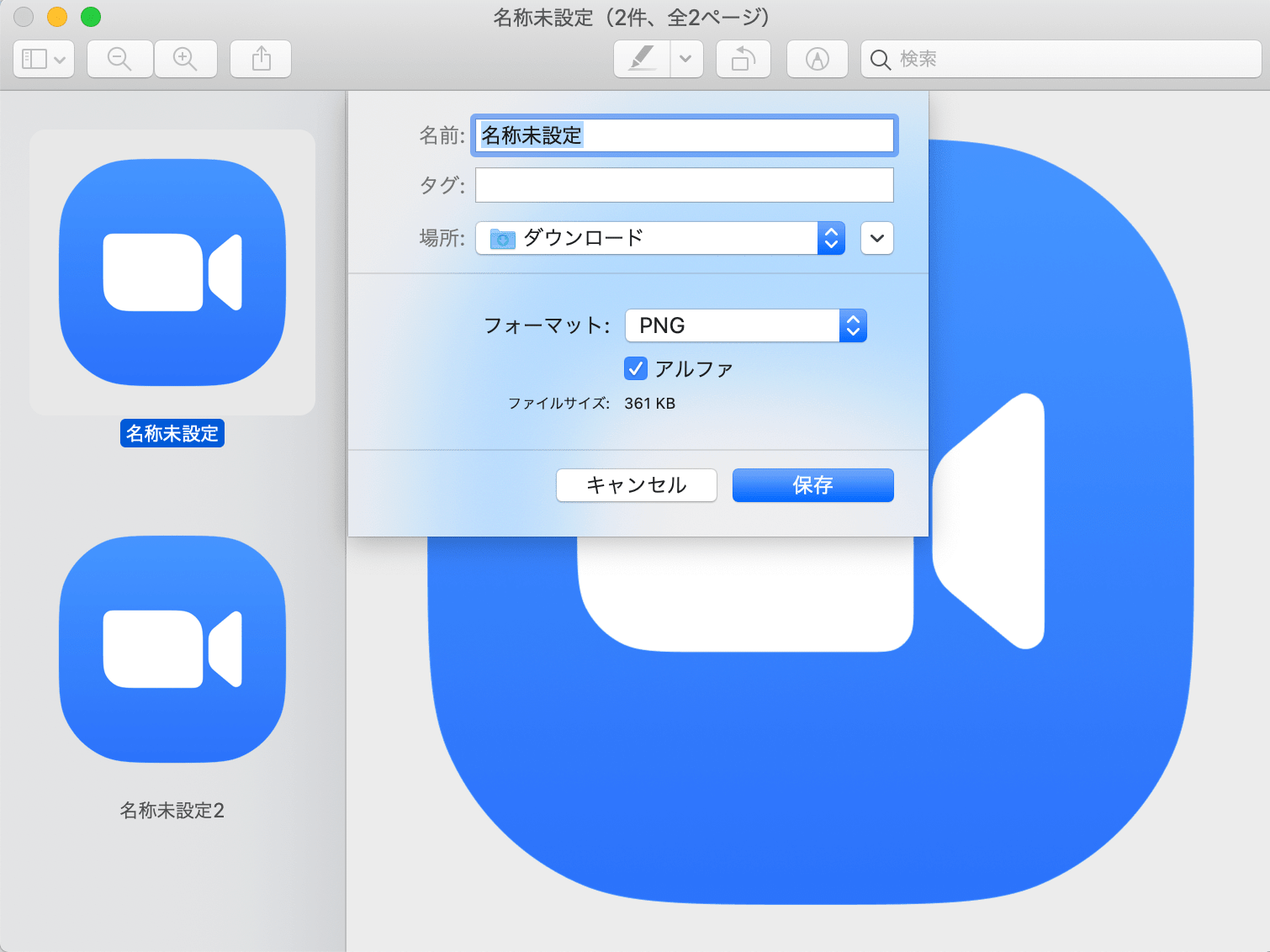Select the 名称未設定 thumbnail in the sidebar
Image resolution: width=1270 pixels, height=952 pixels.
click(172, 272)
